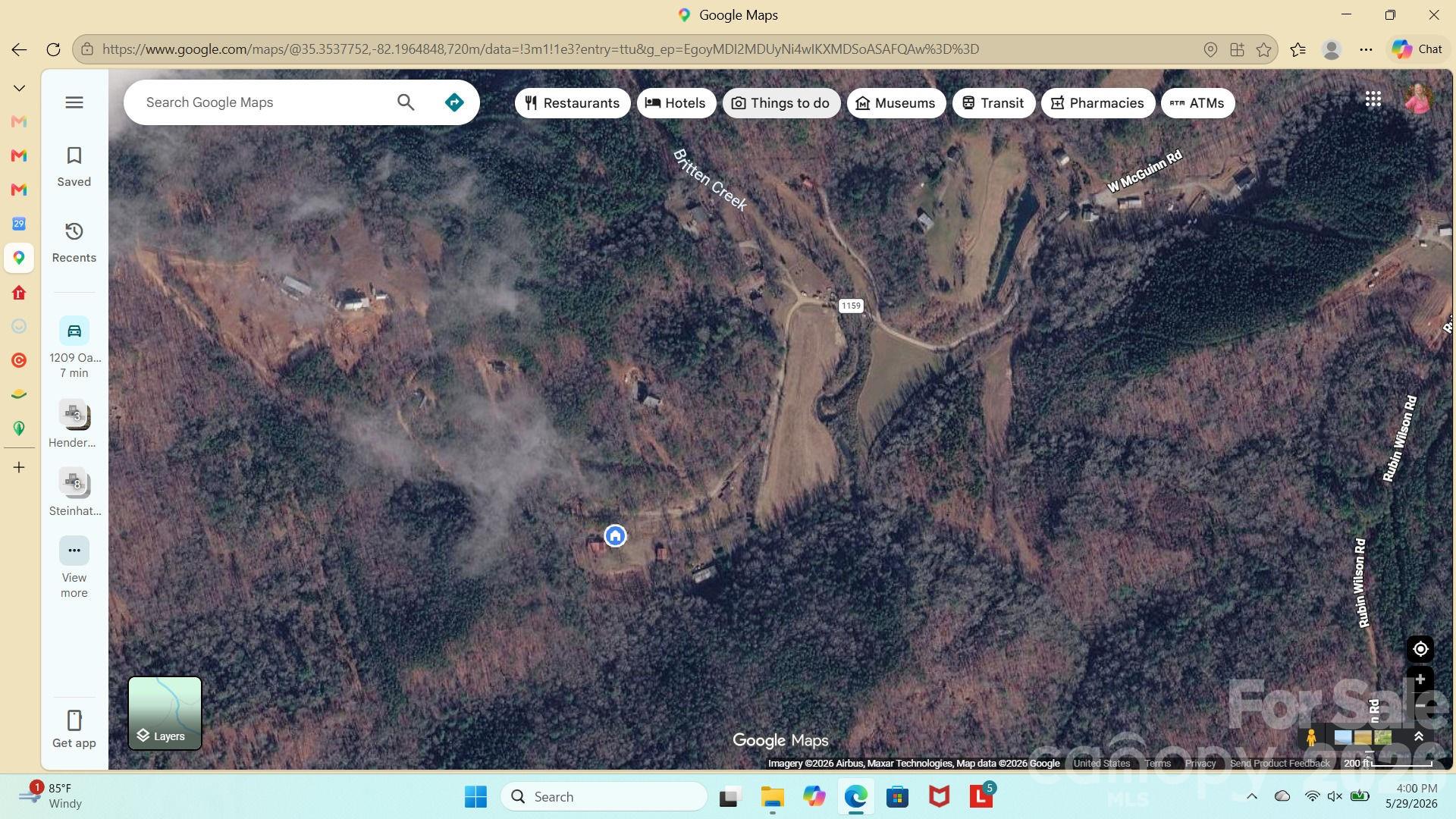The image size is (1456, 819).
Task: Open the Google apps grid
Action: pyautogui.click(x=1373, y=99)
